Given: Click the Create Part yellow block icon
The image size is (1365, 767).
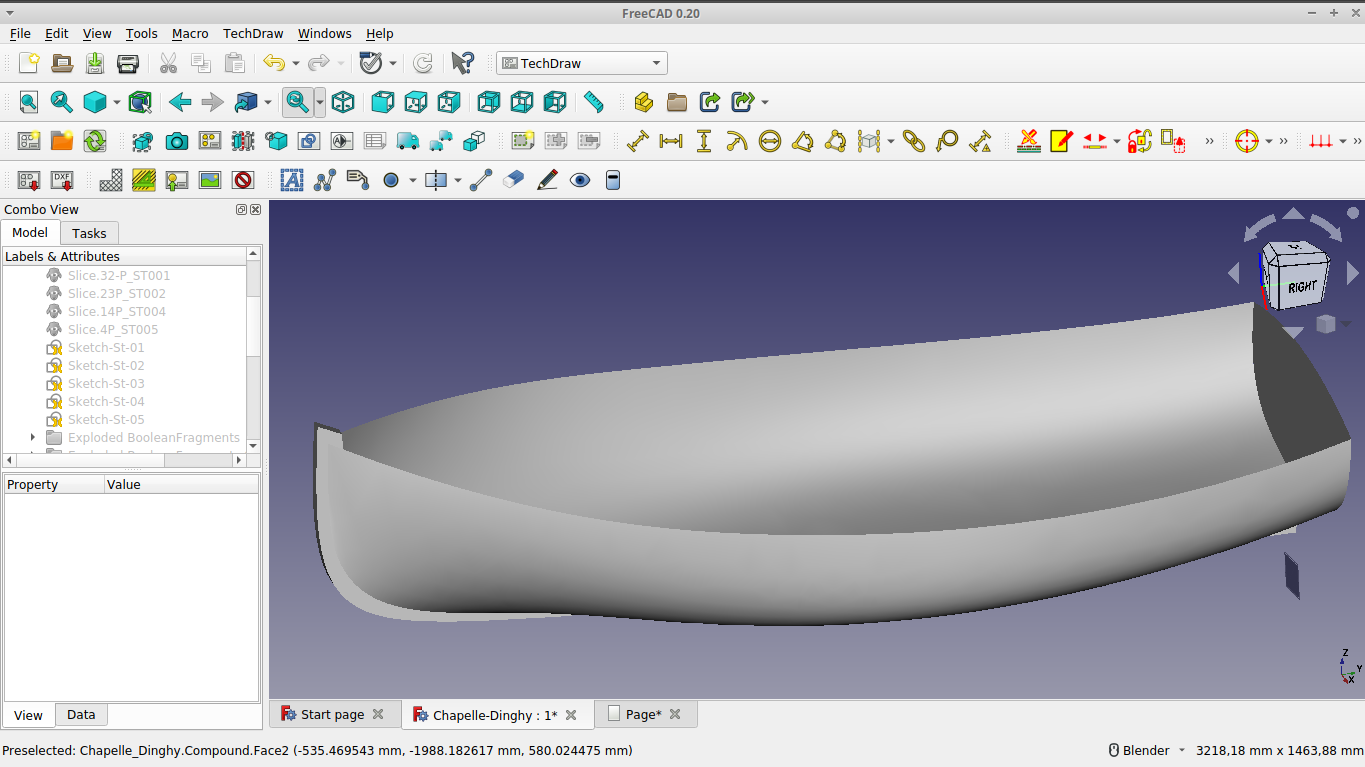Looking at the screenshot, I should (x=644, y=102).
